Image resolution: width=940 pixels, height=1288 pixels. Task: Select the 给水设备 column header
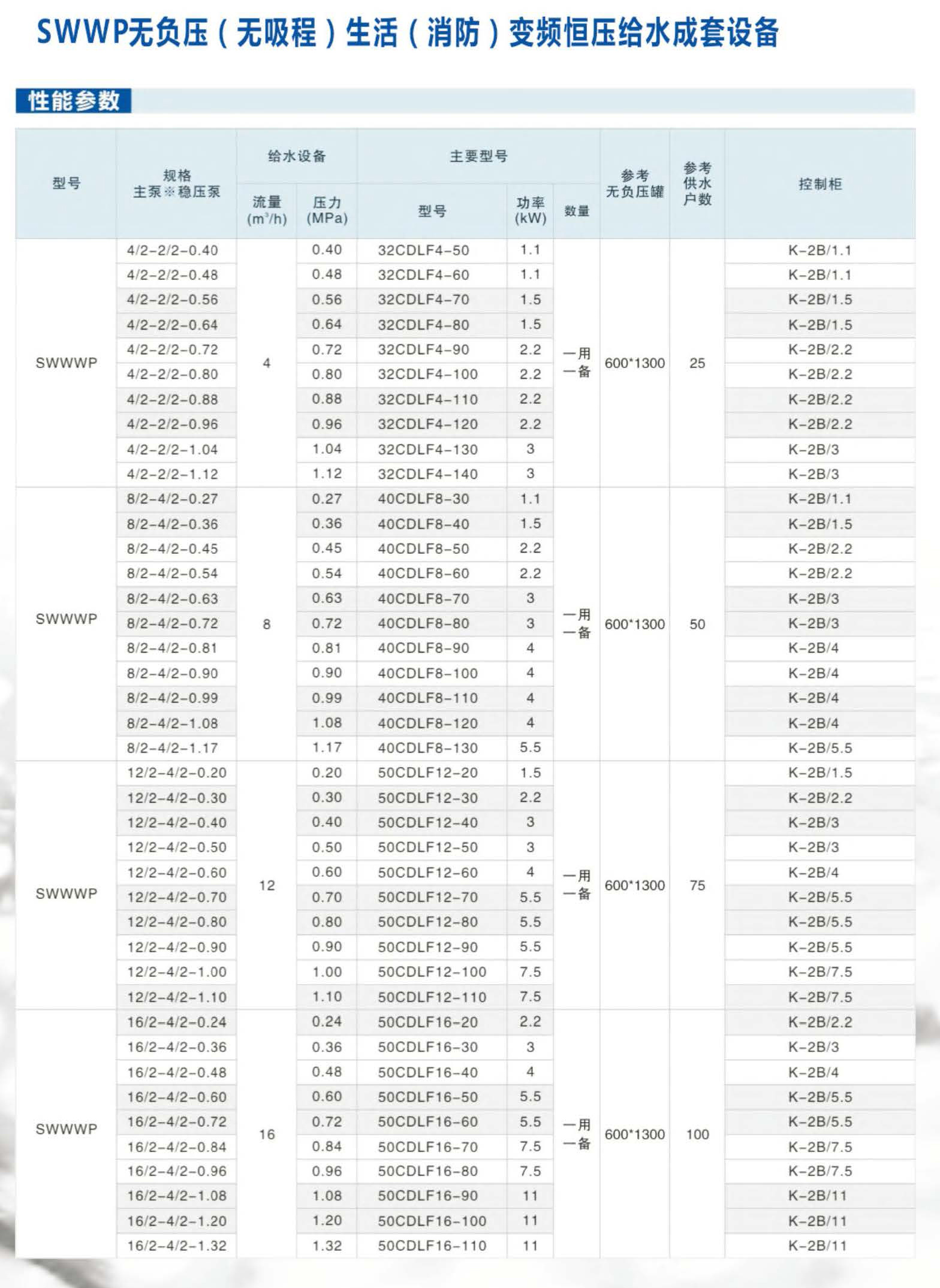click(297, 156)
